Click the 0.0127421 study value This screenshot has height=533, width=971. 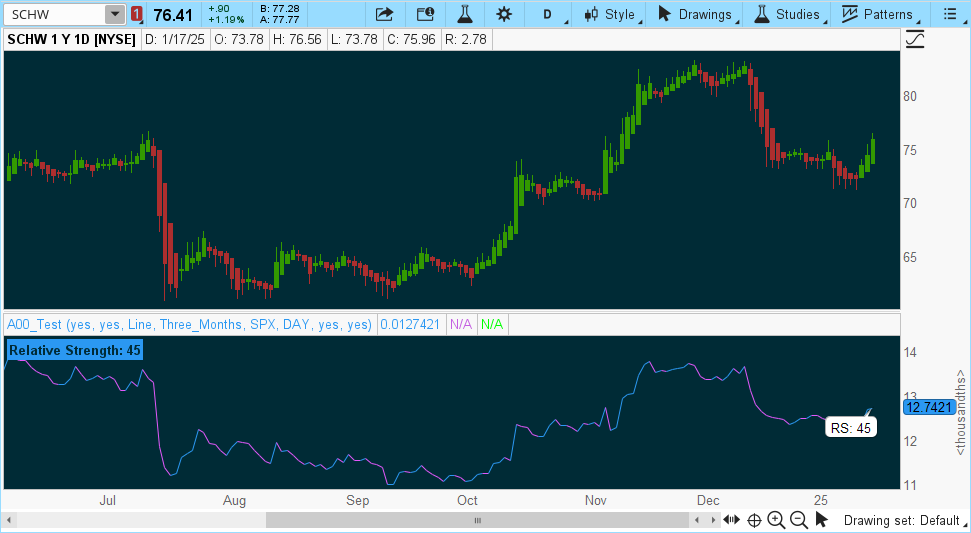(410, 324)
